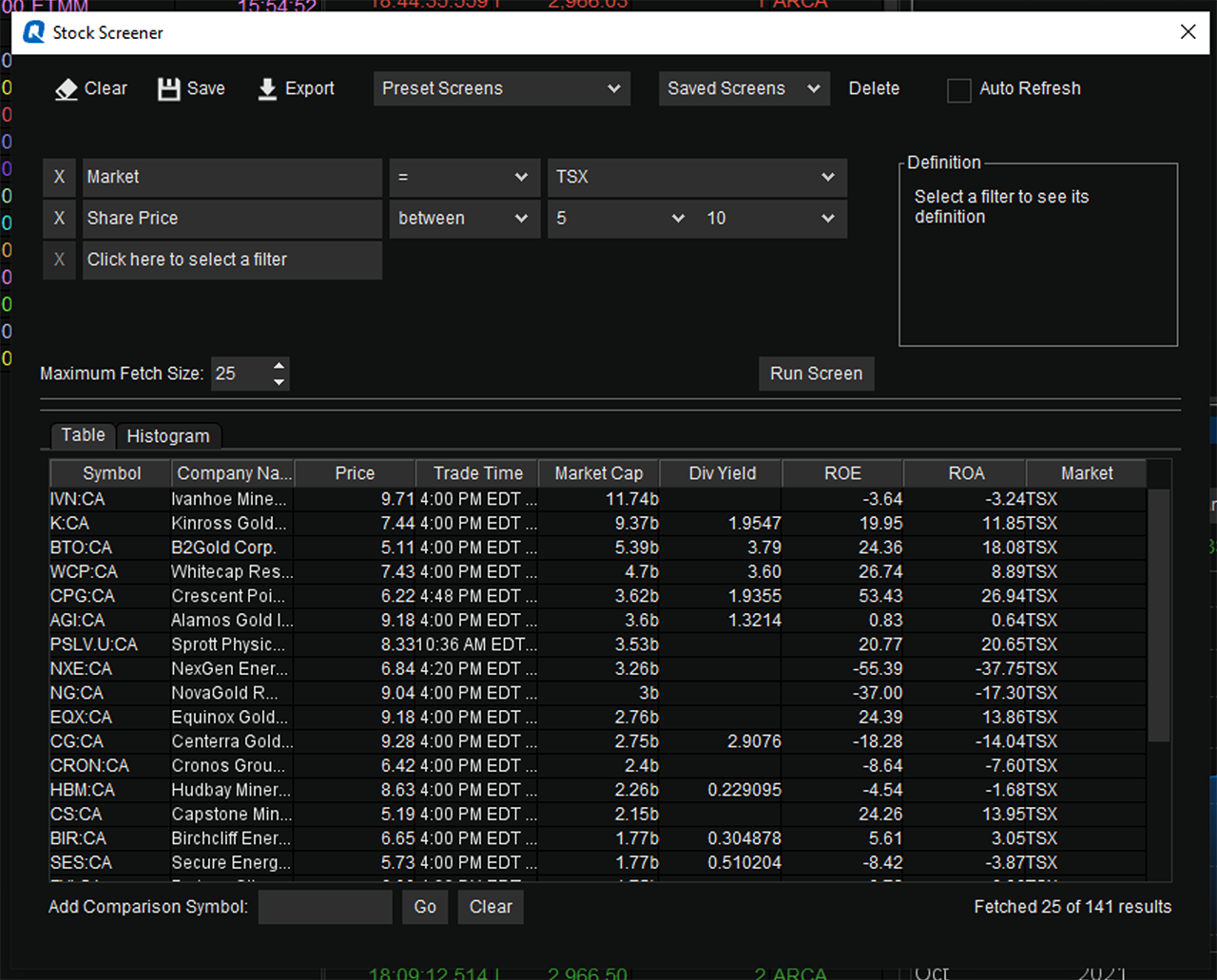Remove the Share Price filter with its X

tap(59, 219)
